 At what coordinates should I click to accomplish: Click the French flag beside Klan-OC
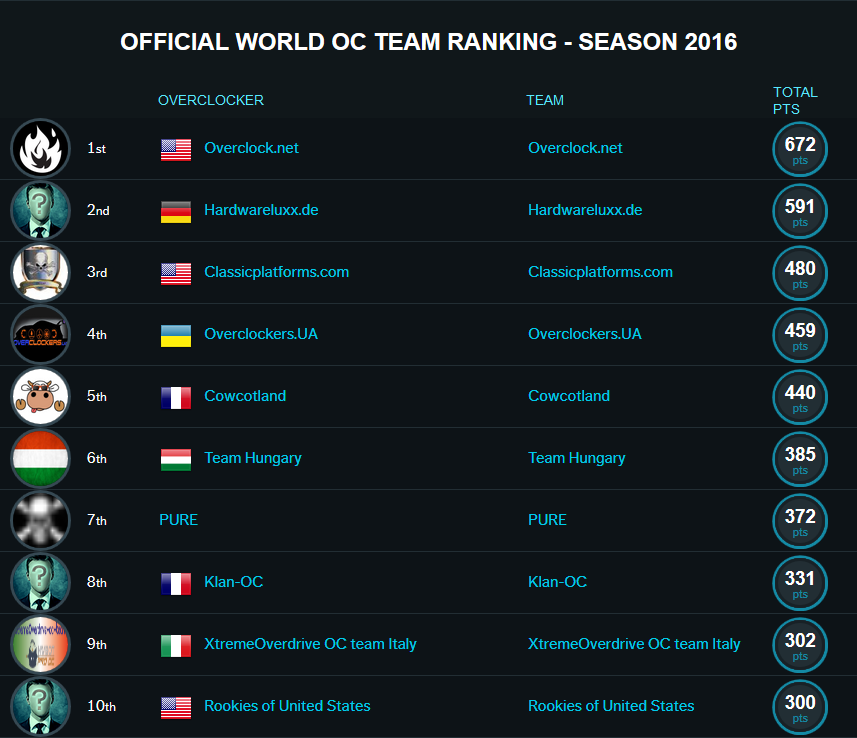coord(176,583)
